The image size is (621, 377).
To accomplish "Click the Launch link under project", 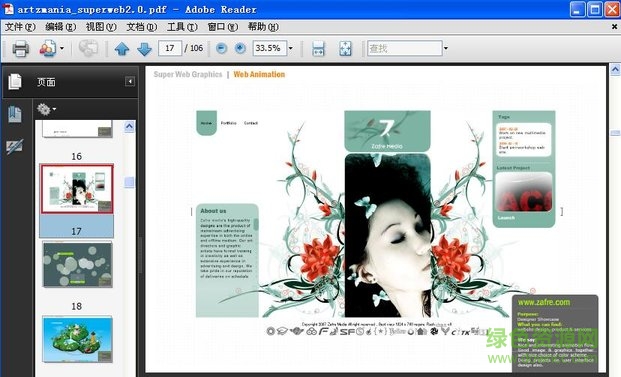I will 506,218.
